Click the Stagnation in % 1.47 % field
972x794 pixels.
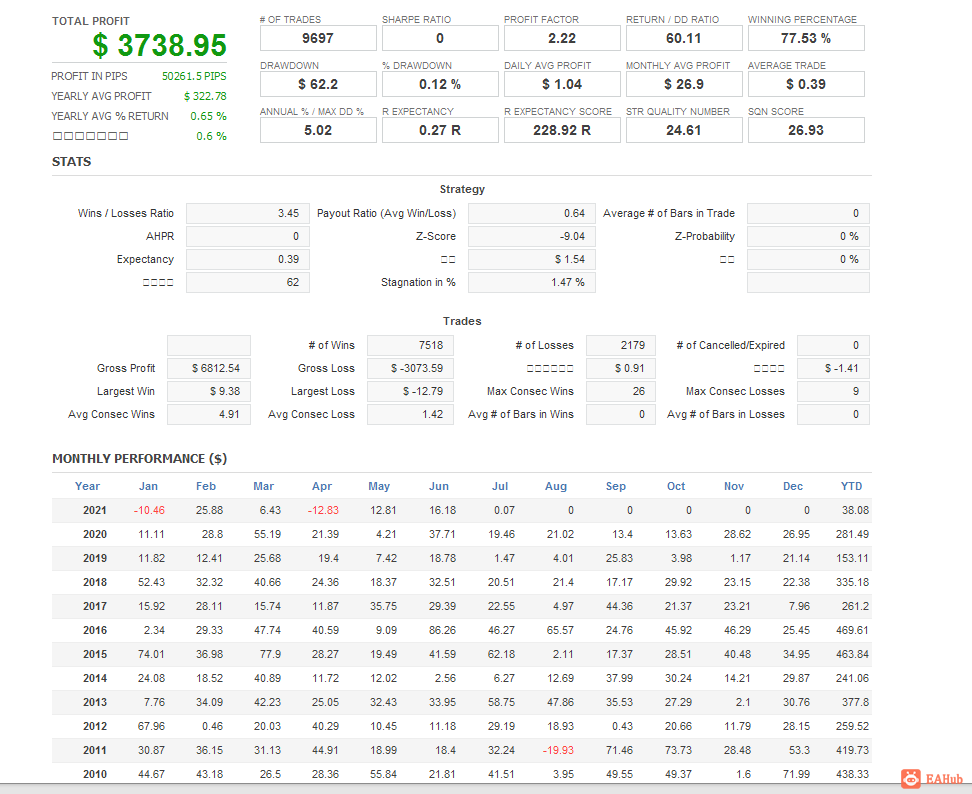click(x=531, y=282)
